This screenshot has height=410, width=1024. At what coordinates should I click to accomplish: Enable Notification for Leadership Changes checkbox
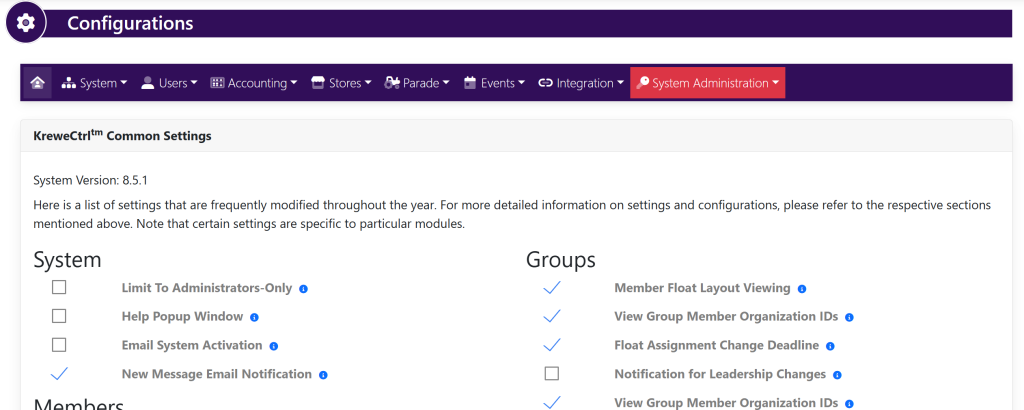point(552,374)
